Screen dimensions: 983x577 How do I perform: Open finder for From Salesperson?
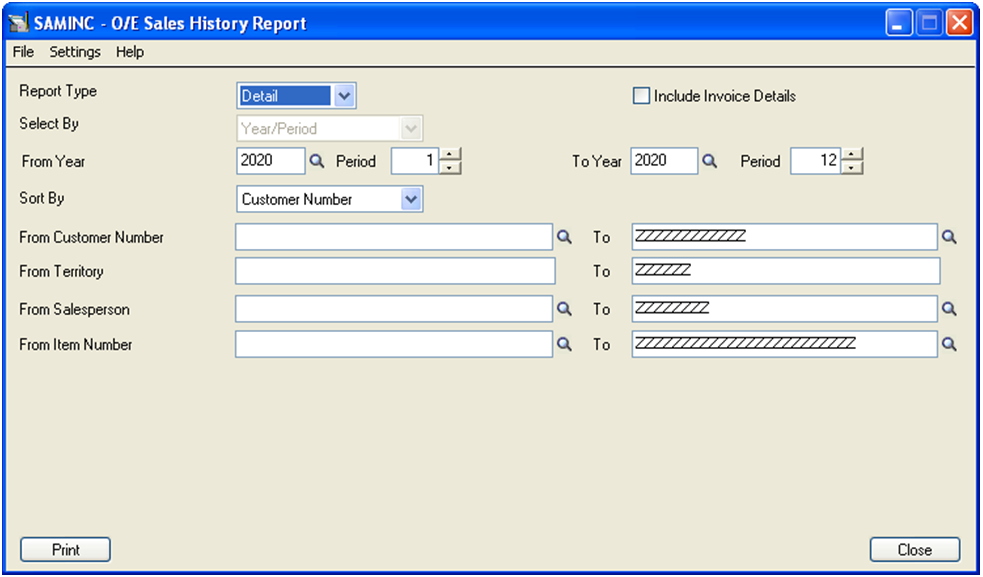pyautogui.click(x=565, y=309)
